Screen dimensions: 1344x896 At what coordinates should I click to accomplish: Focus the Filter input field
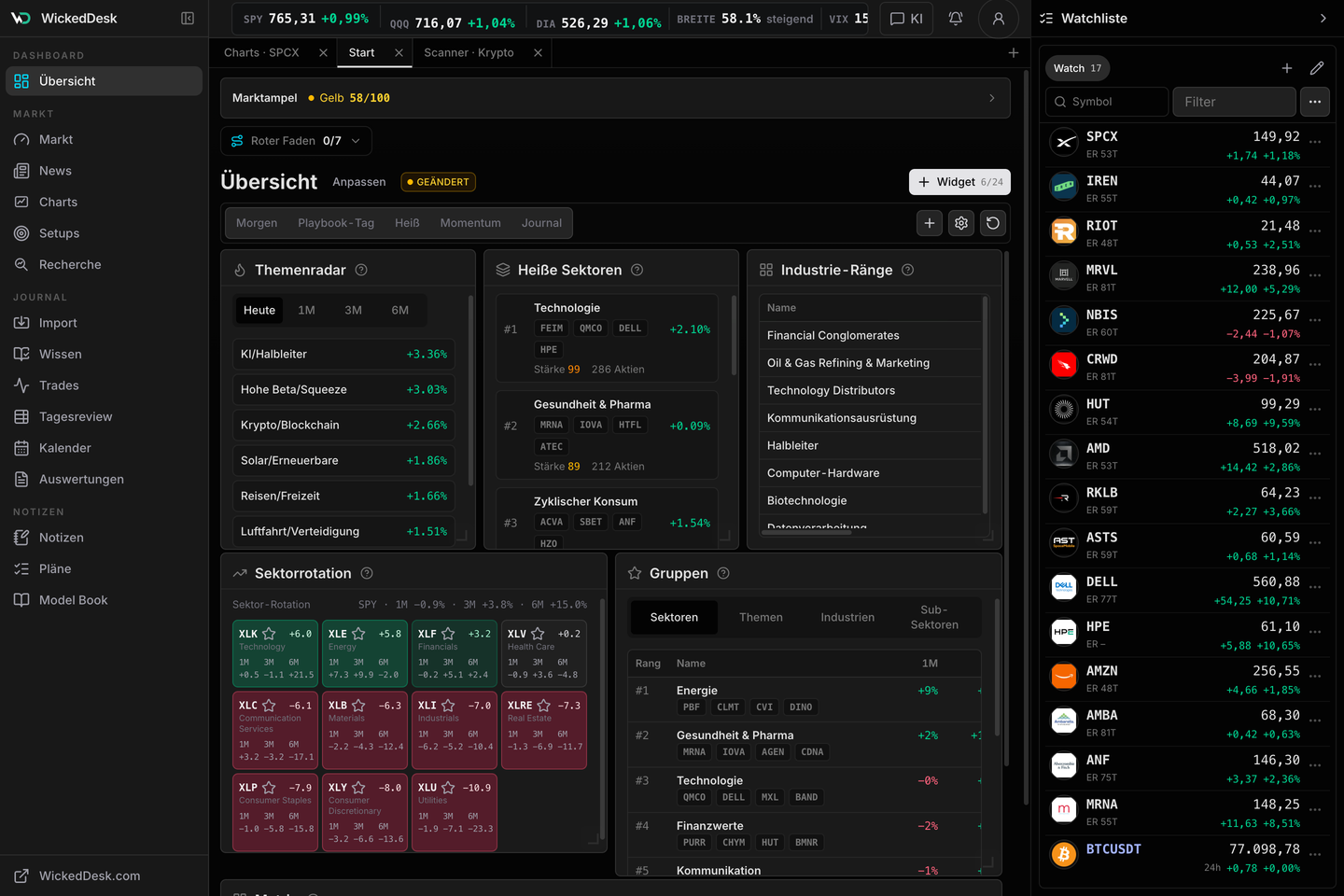(x=1234, y=102)
